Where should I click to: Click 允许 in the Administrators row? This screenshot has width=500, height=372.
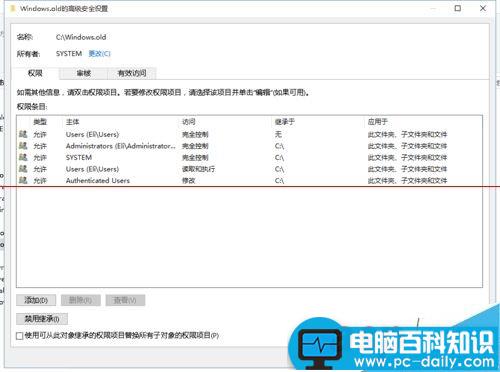[40, 146]
